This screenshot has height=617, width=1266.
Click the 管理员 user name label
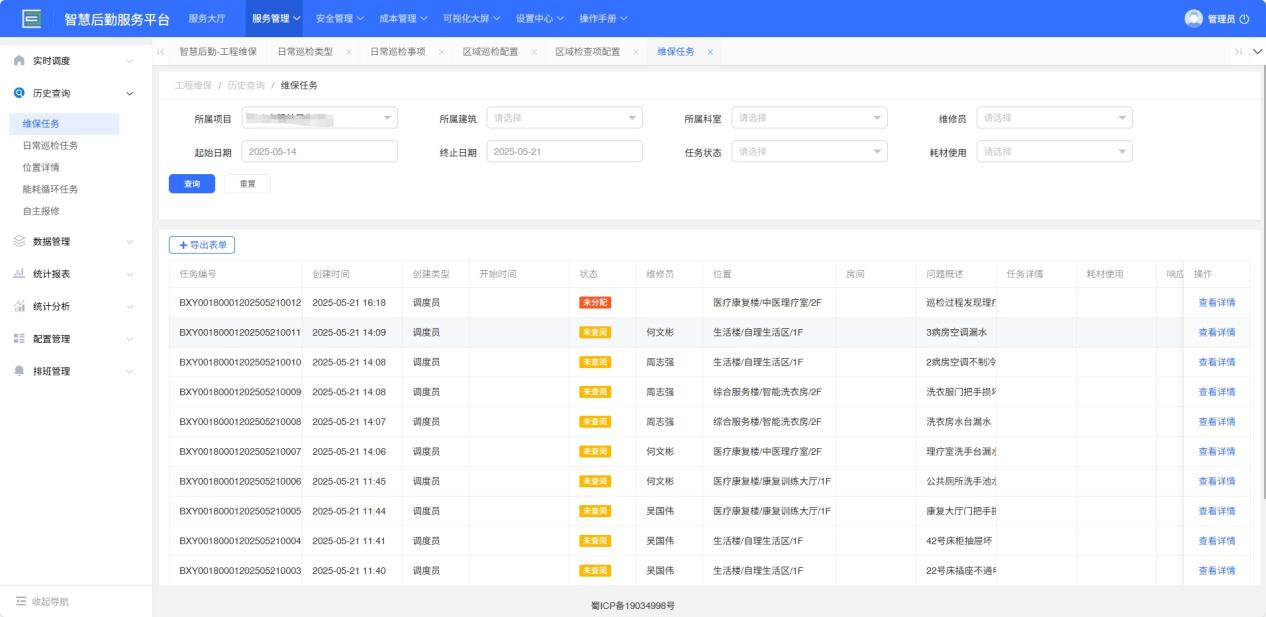pos(1221,19)
